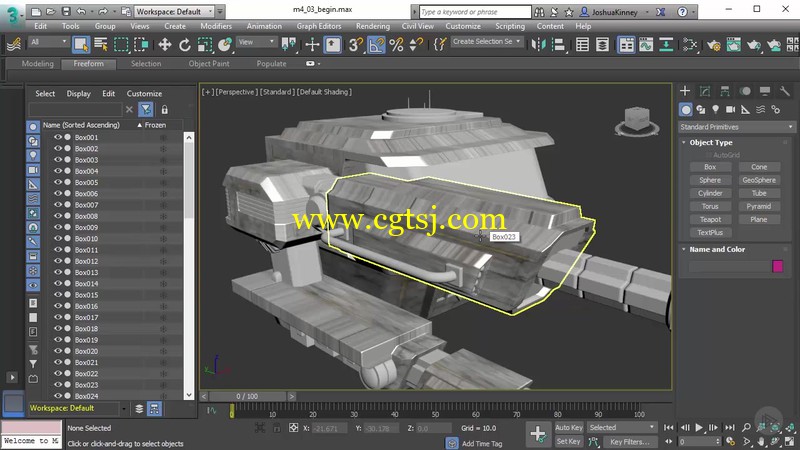Hide Box020 using its eye icon

58,351
